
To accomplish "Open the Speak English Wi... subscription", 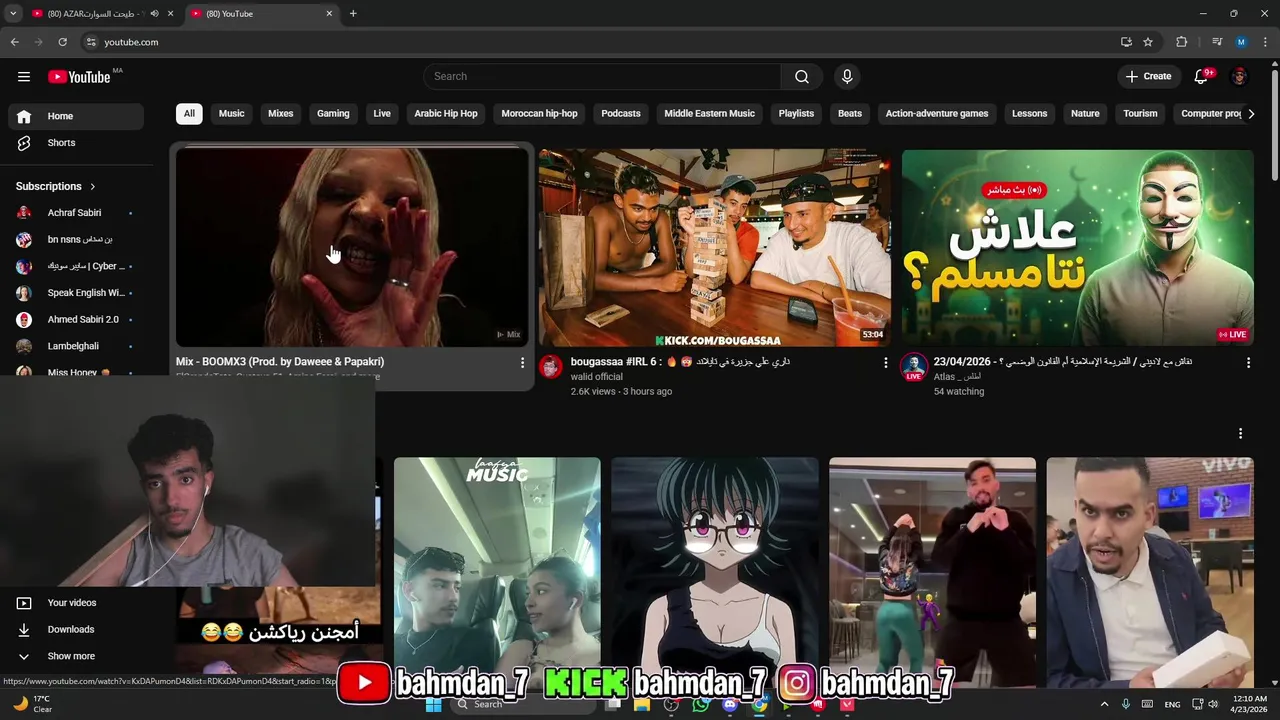I will [x=76, y=293].
